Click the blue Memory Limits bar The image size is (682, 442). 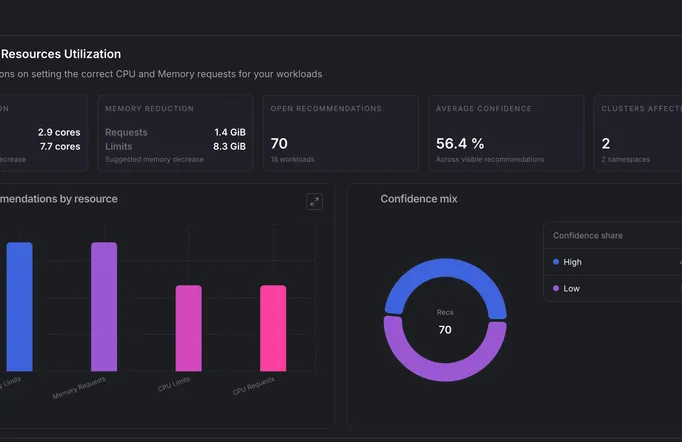(19, 307)
